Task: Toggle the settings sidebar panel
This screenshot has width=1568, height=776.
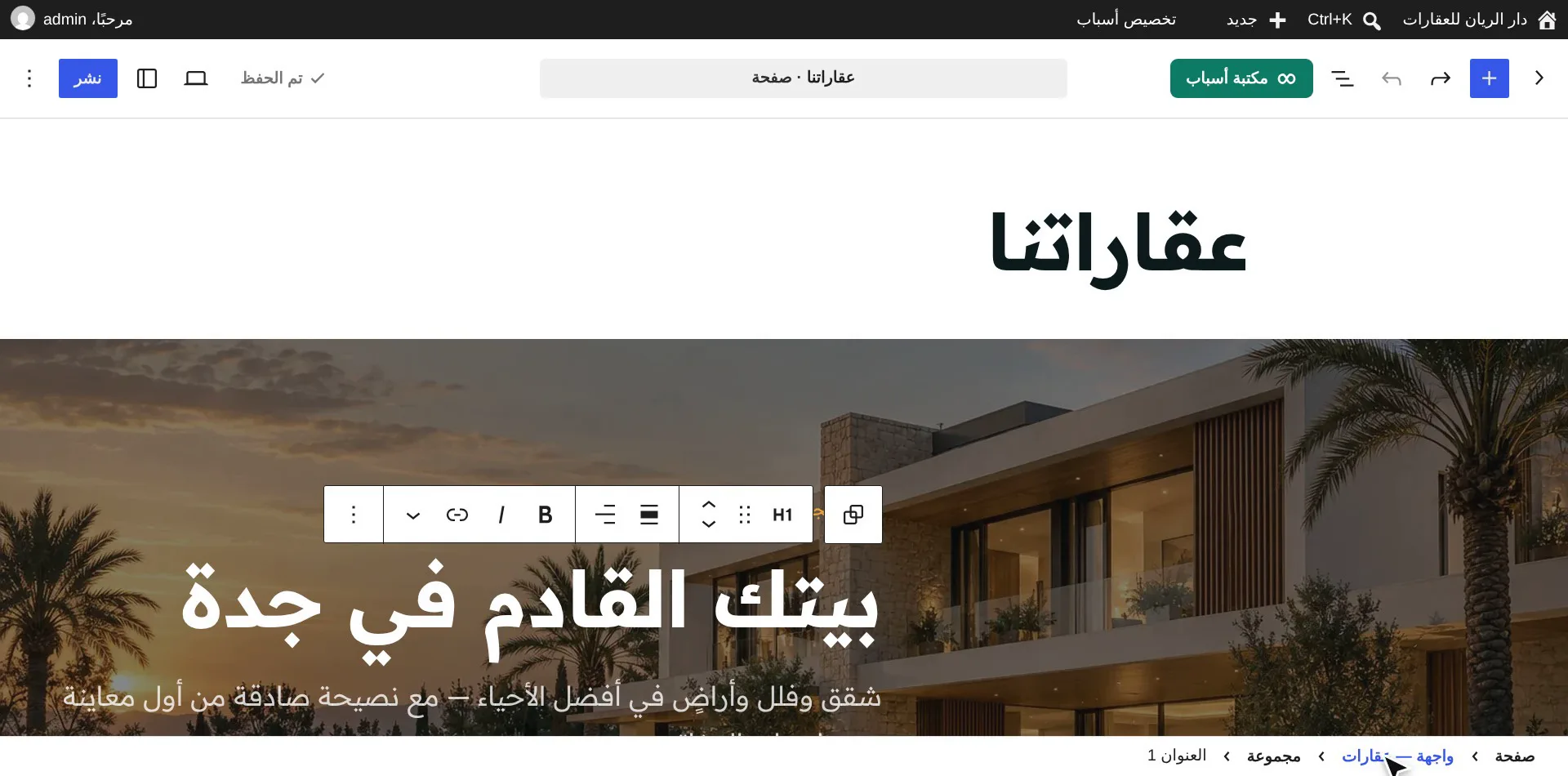Action: tap(147, 78)
